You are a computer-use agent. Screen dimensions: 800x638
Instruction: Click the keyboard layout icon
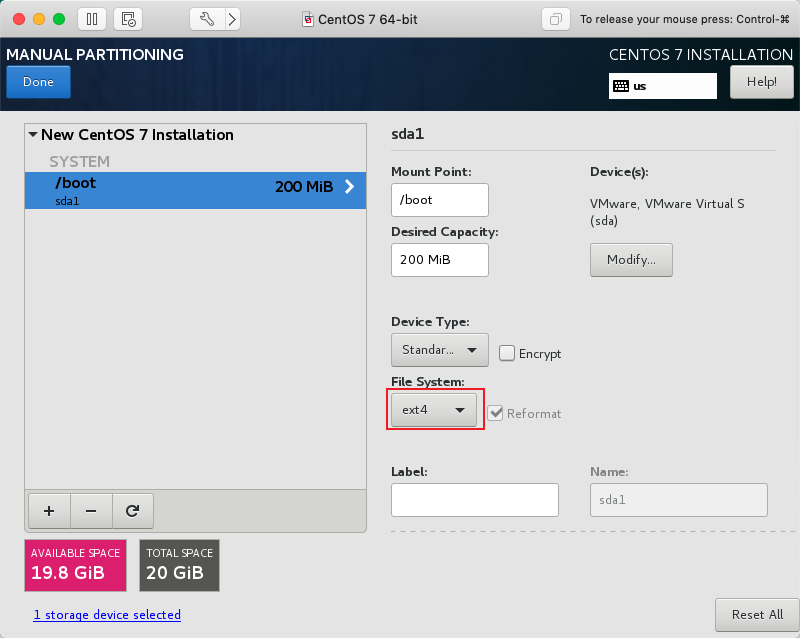[x=620, y=86]
